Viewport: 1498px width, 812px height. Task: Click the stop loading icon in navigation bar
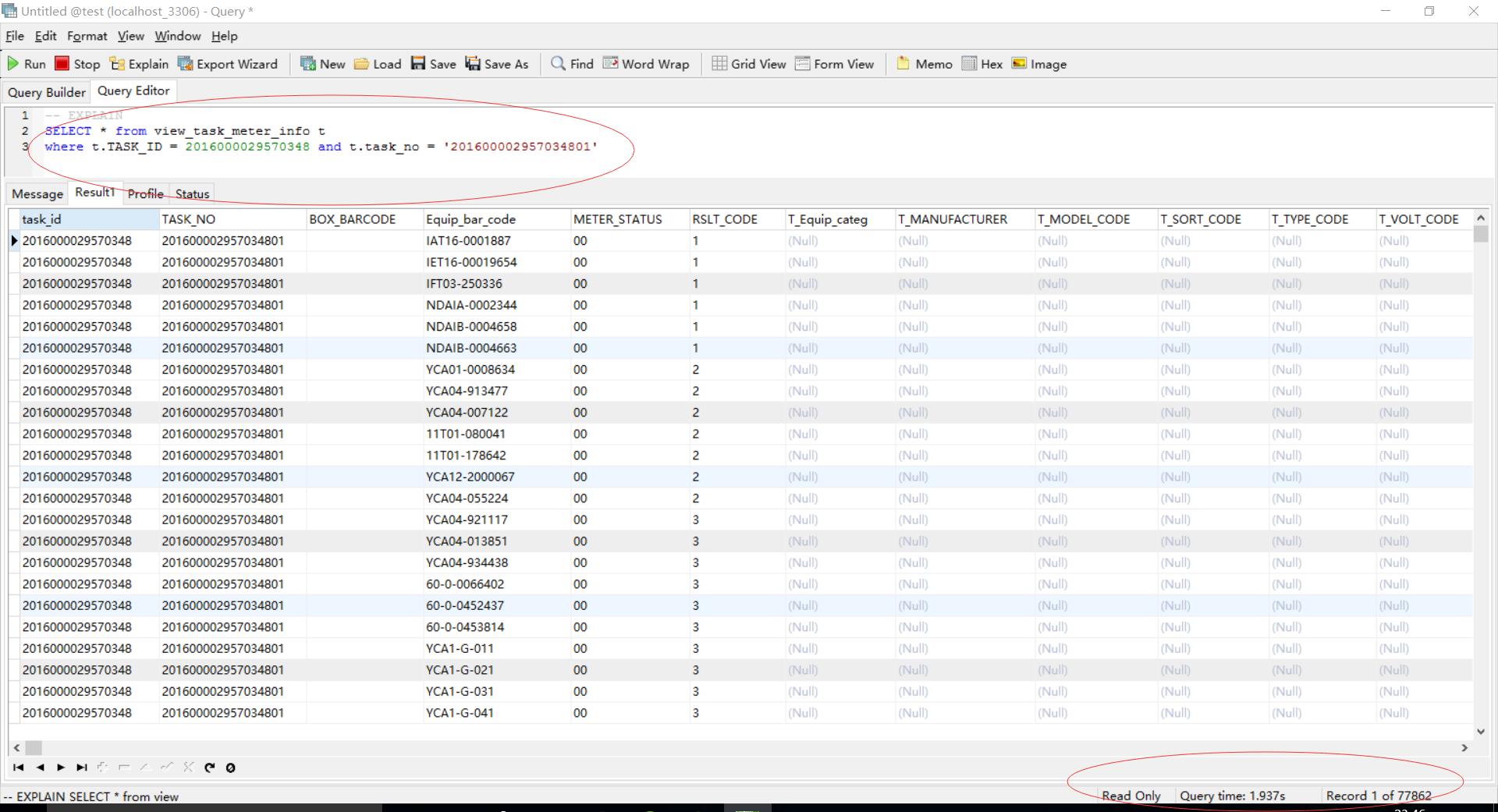(x=230, y=768)
